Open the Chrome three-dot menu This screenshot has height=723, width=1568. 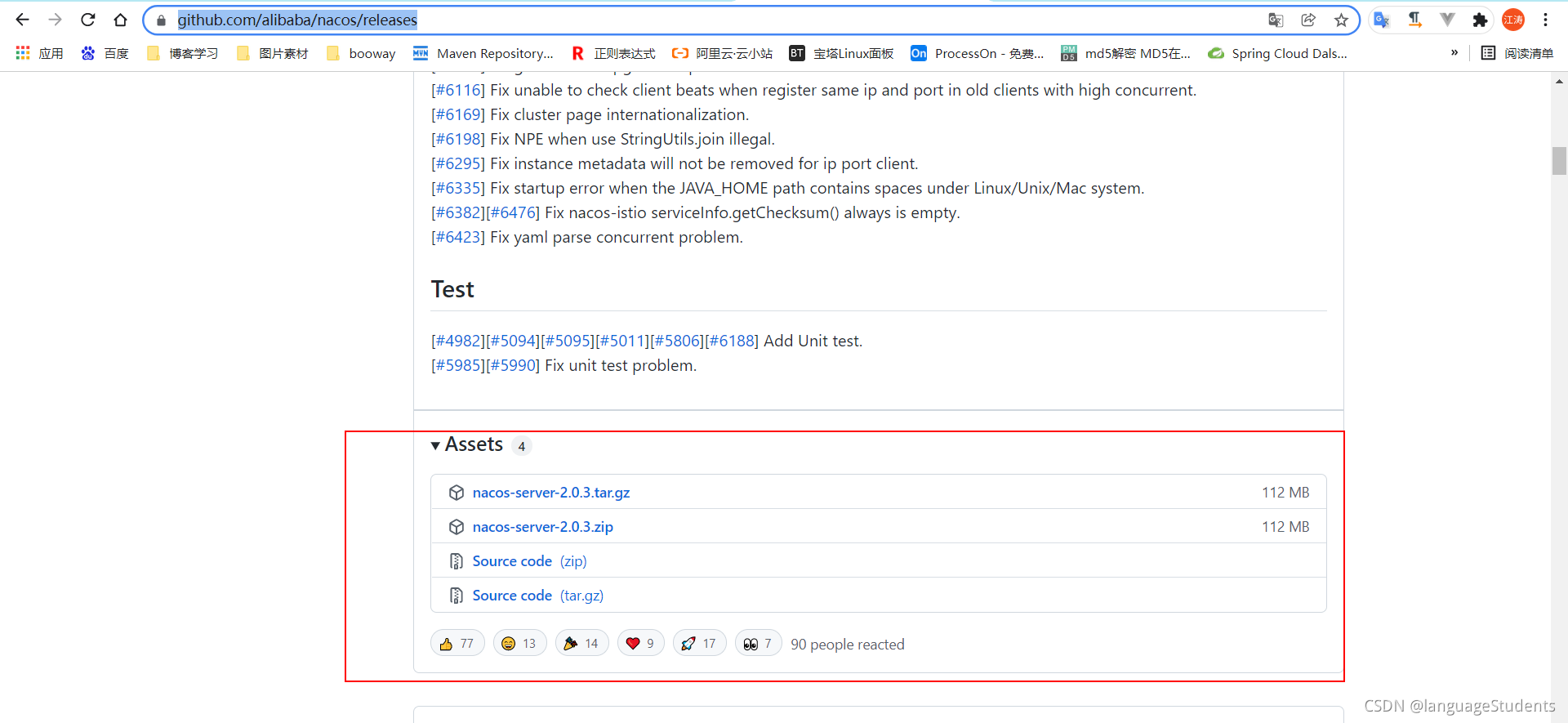pos(1546,20)
